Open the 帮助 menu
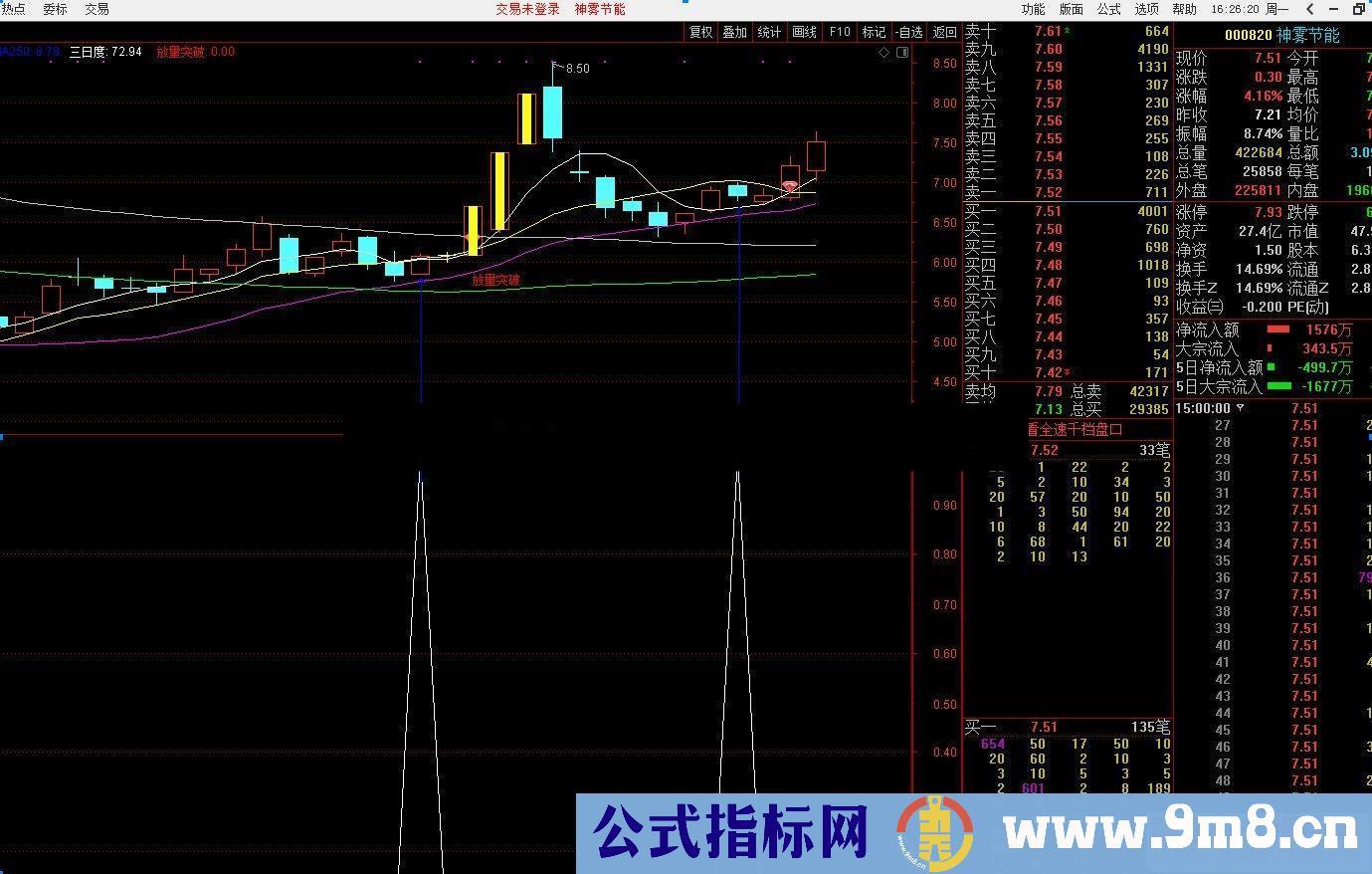This screenshot has height=874, width=1372. point(1184,9)
